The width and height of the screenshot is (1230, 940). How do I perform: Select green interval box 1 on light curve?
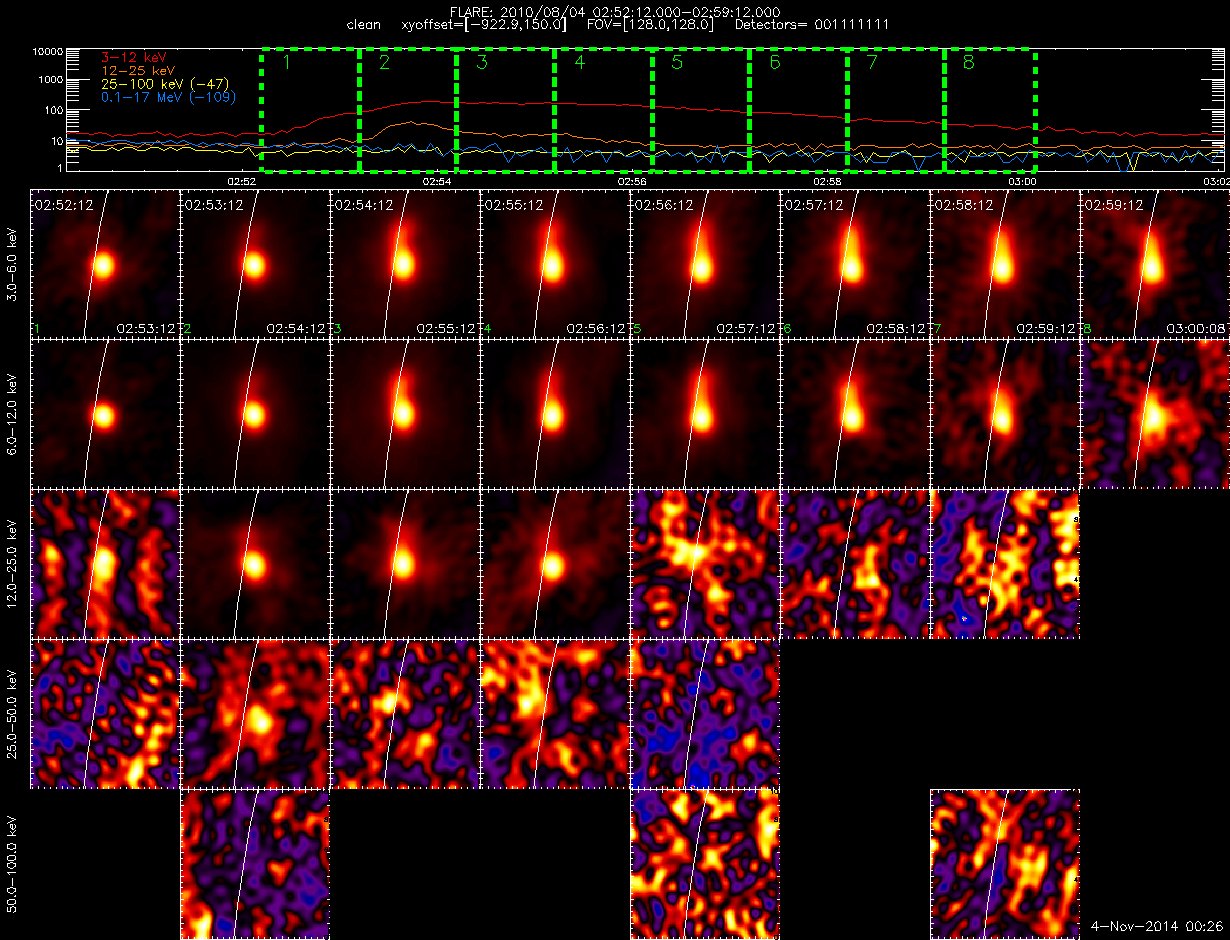click(310, 110)
